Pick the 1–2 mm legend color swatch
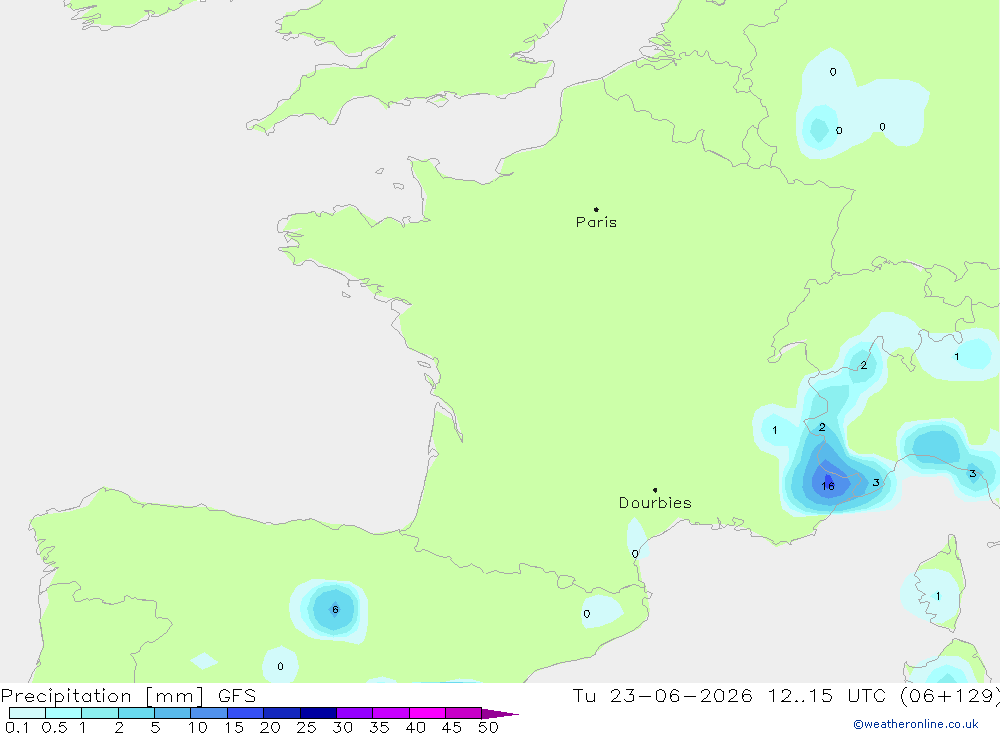The width and height of the screenshot is (1000, 733). coord(100,713)
